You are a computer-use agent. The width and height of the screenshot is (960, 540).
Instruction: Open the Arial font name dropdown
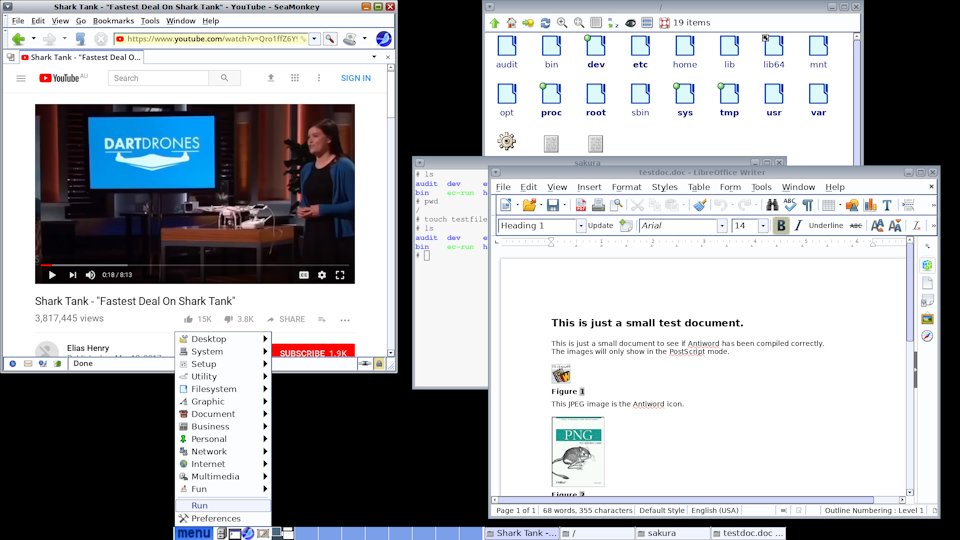click(x=722, y=225)
